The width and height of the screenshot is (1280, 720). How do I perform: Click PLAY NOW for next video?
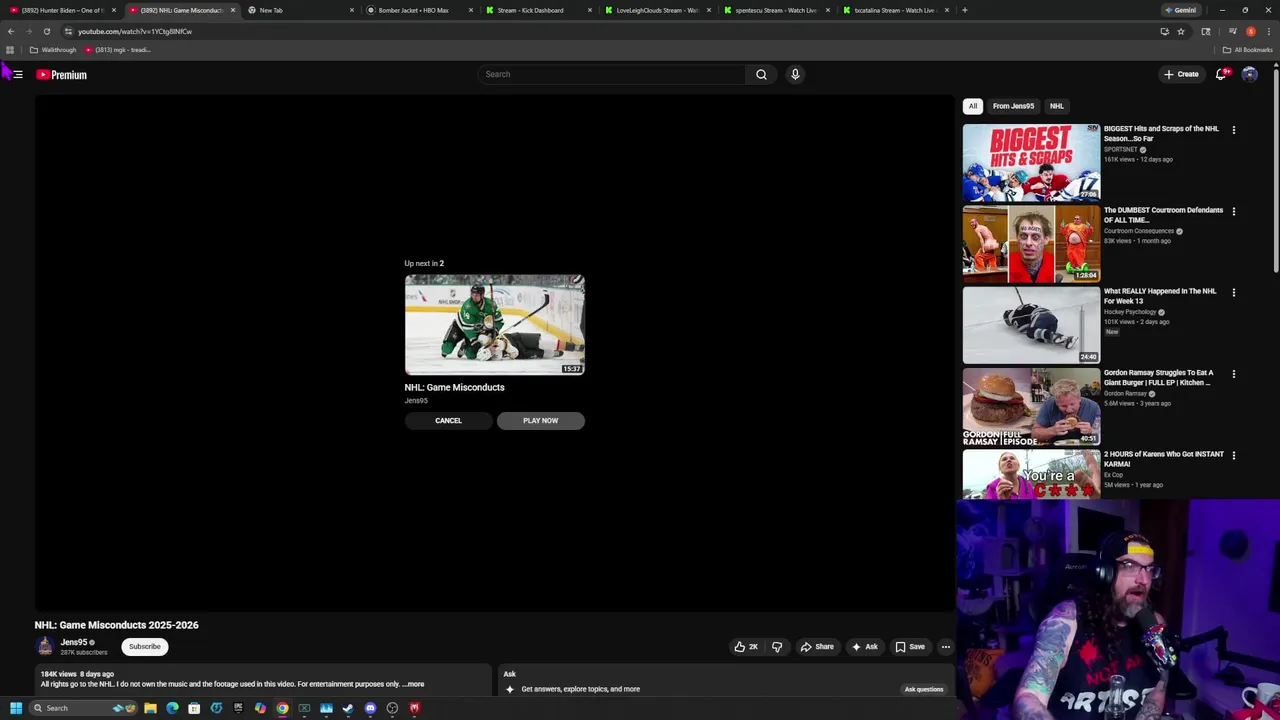point(541,421)
